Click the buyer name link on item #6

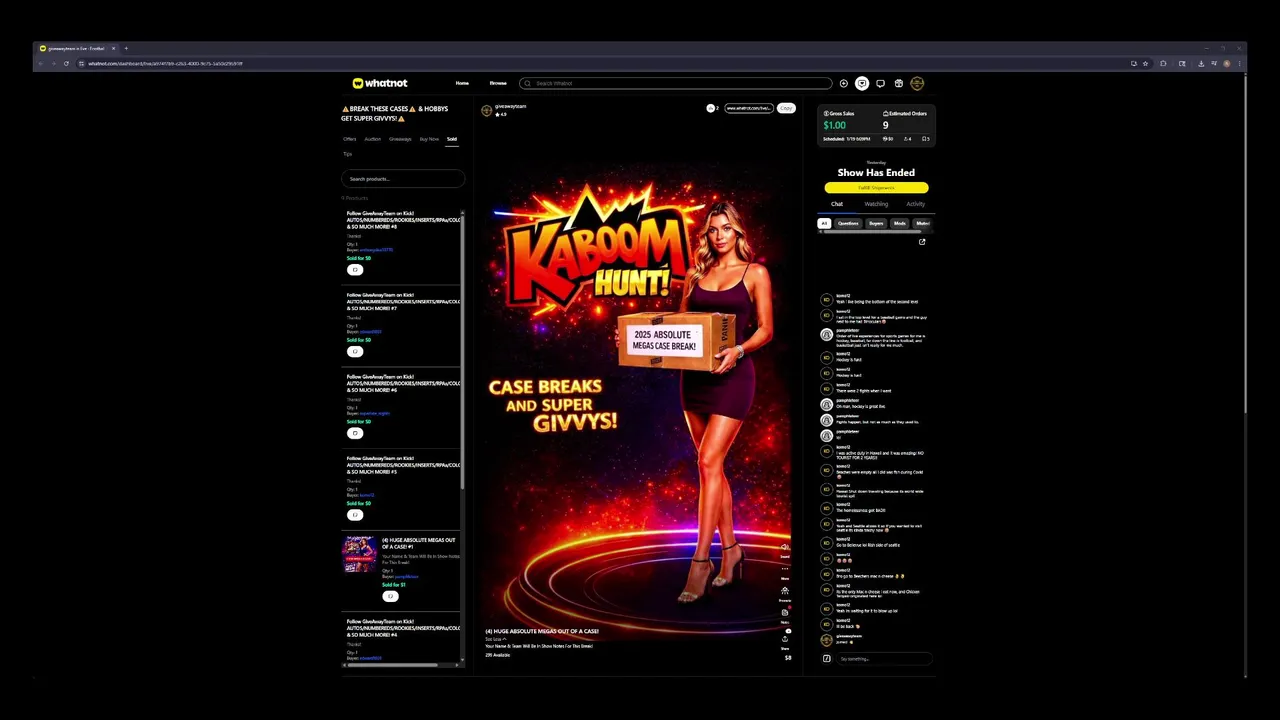coord(374,414)
